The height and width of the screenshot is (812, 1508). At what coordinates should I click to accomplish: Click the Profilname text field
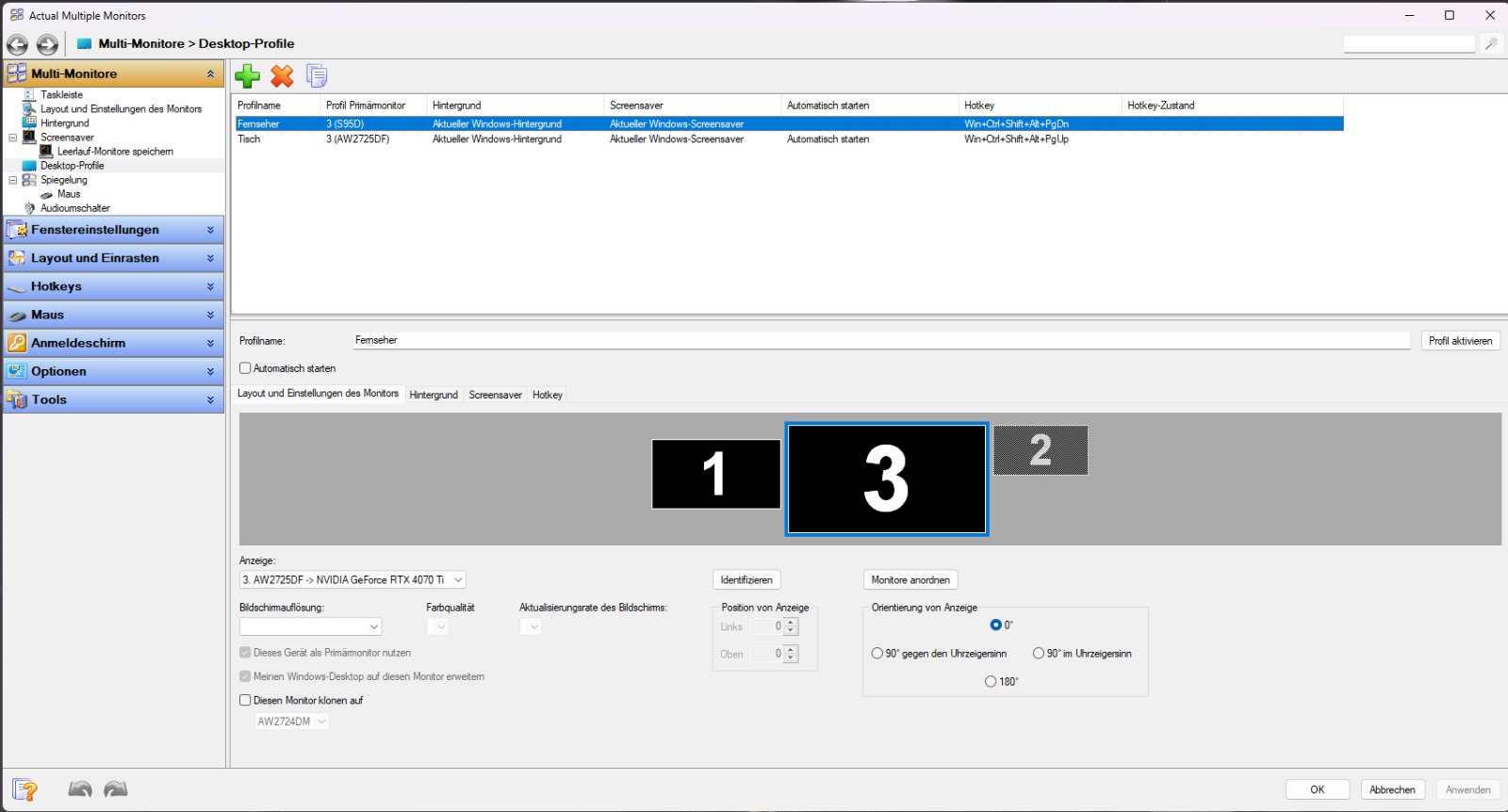(881, 341)
